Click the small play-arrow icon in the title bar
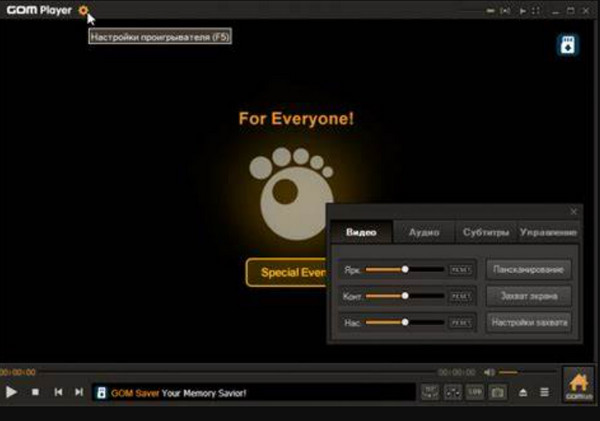This screenshot has height=421, width=600. pos(522,11)
